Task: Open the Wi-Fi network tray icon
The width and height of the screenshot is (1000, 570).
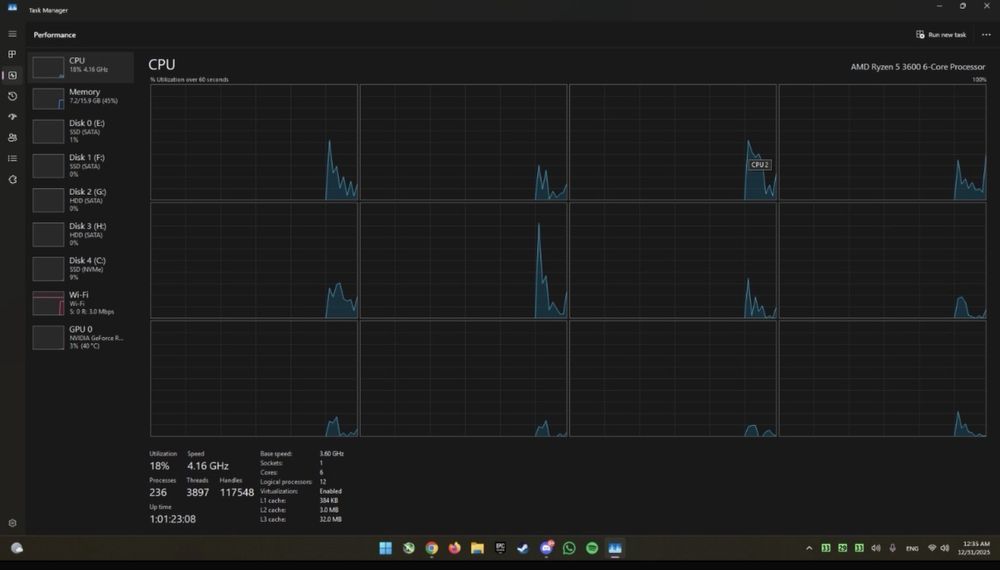Action: [x=932, y=548]
